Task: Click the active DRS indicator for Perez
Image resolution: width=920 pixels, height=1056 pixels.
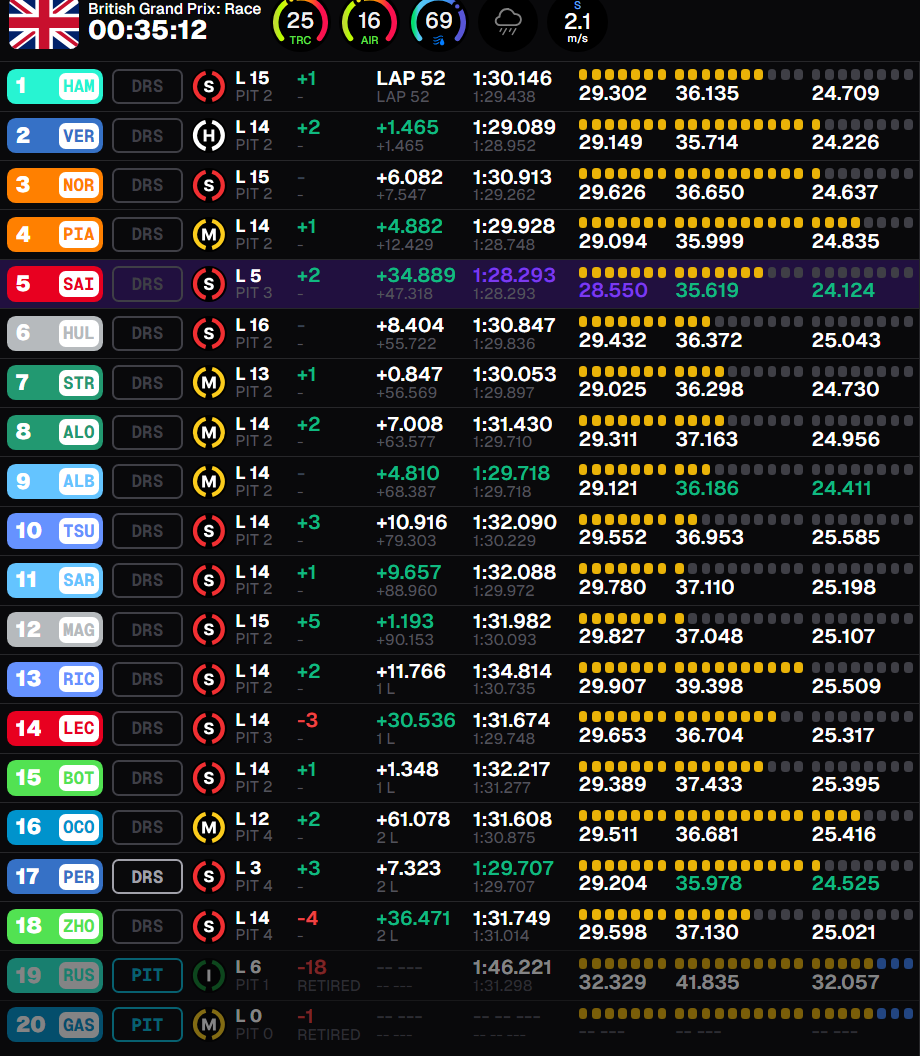Action: [x=147, y=876]
